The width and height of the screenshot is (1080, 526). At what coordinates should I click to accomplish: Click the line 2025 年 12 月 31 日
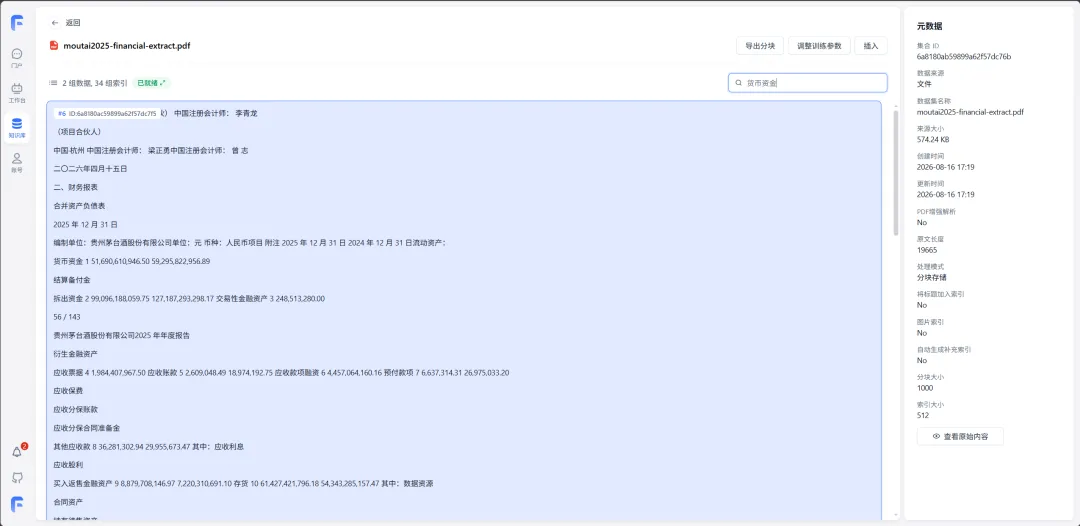(x=85, y=224)
